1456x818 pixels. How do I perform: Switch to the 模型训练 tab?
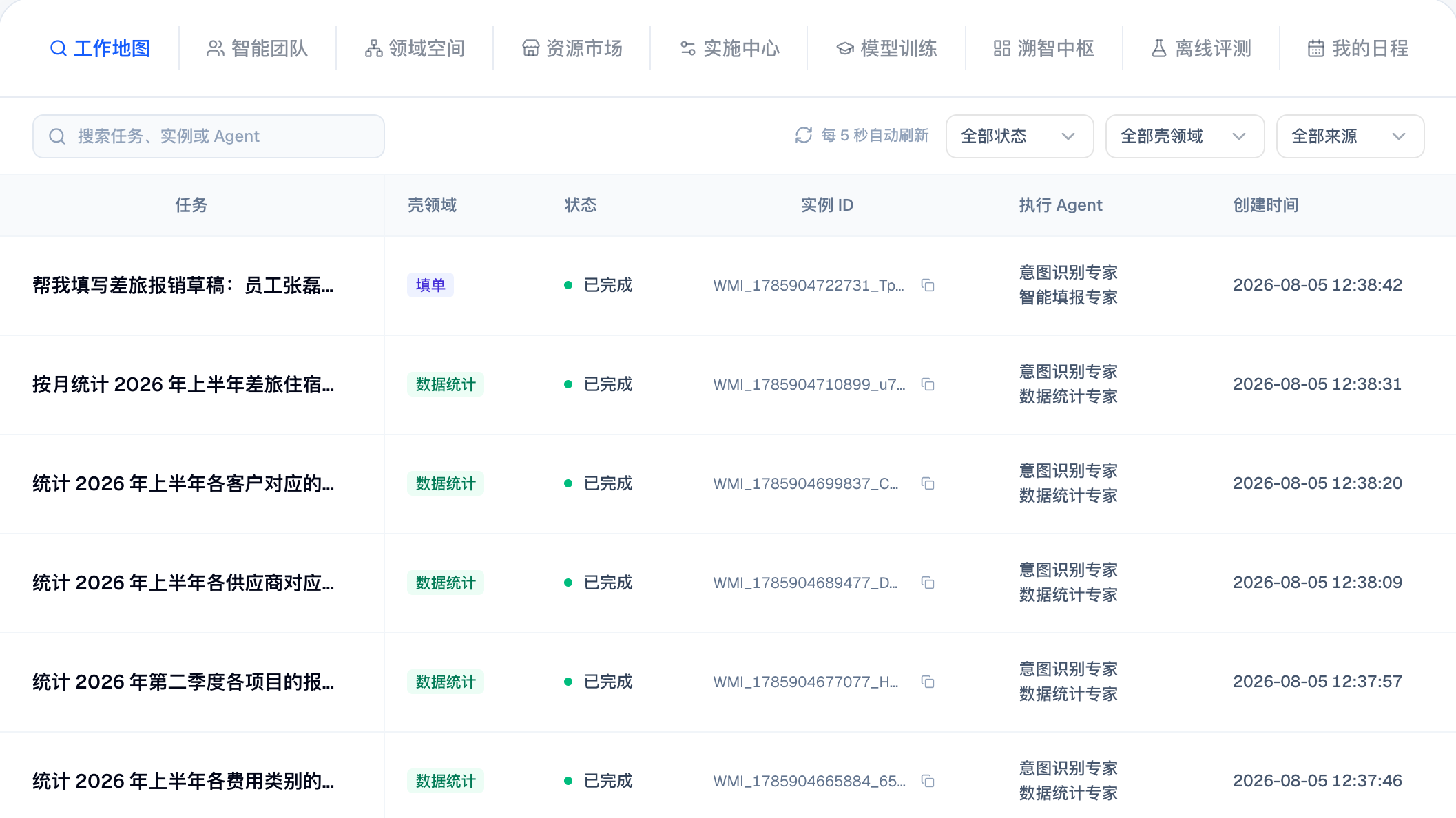click(x=886, y=48)
